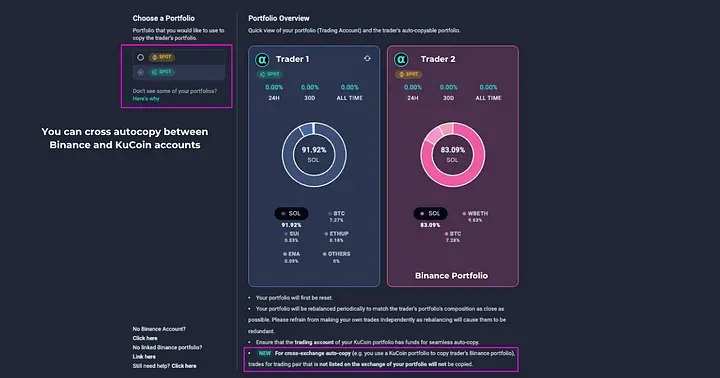Screen dimensions: 720x378
Task: Click Trader 2 alpha logo icon
Action: [x=401, y=60]
